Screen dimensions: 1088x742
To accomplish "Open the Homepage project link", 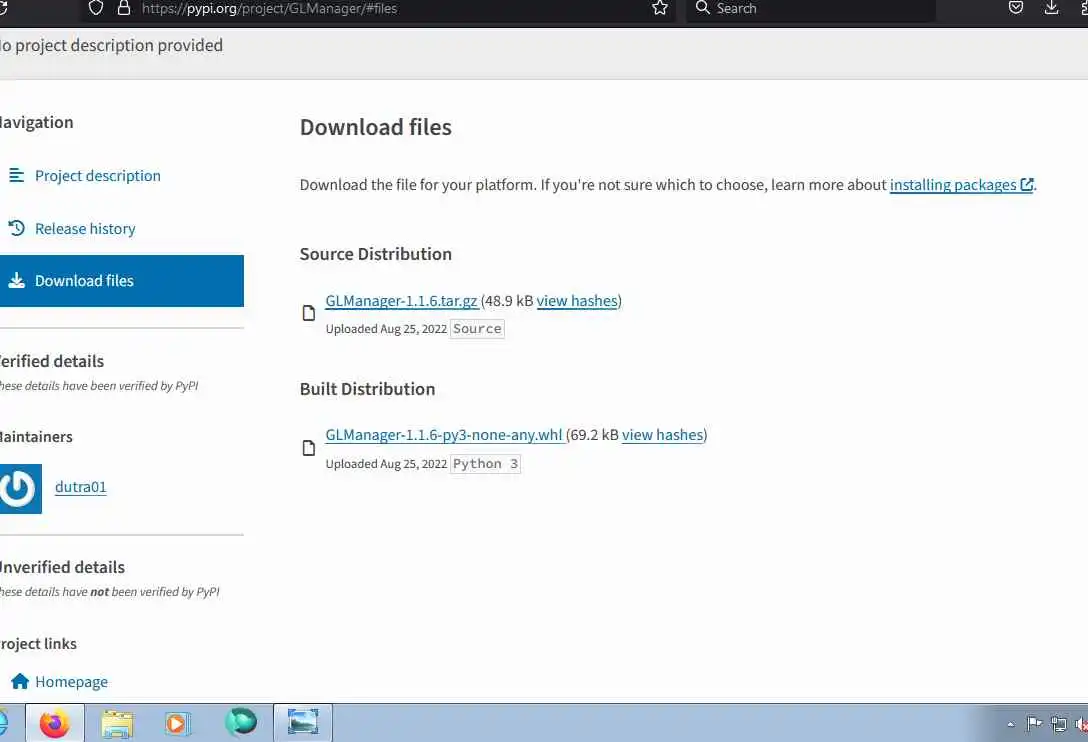I will tap(71, 682).
